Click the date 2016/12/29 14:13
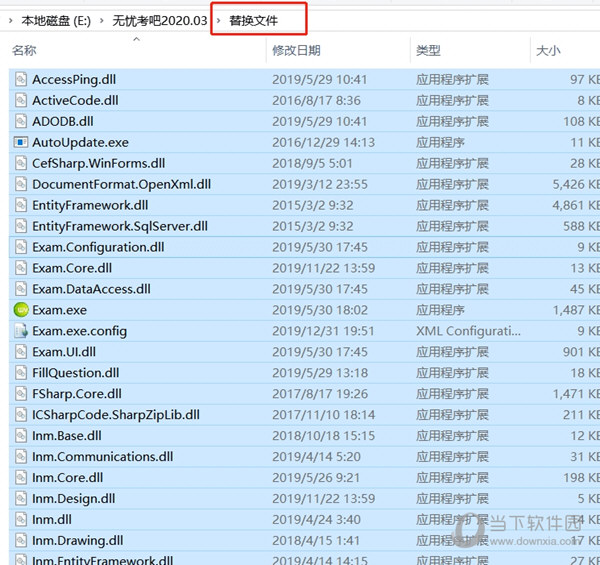Screen dimensions: 600x565 click(x=323, y=142)
